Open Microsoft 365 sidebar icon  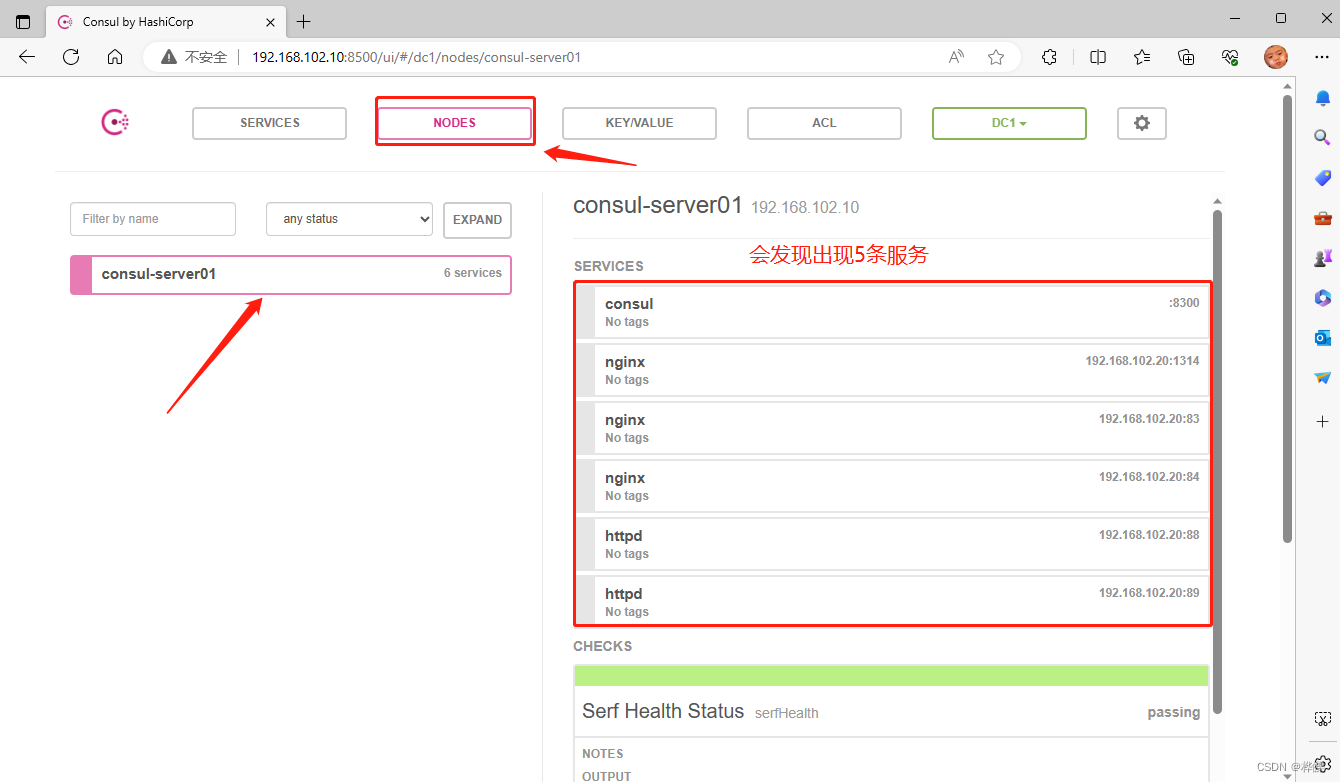pos(1322,298)
